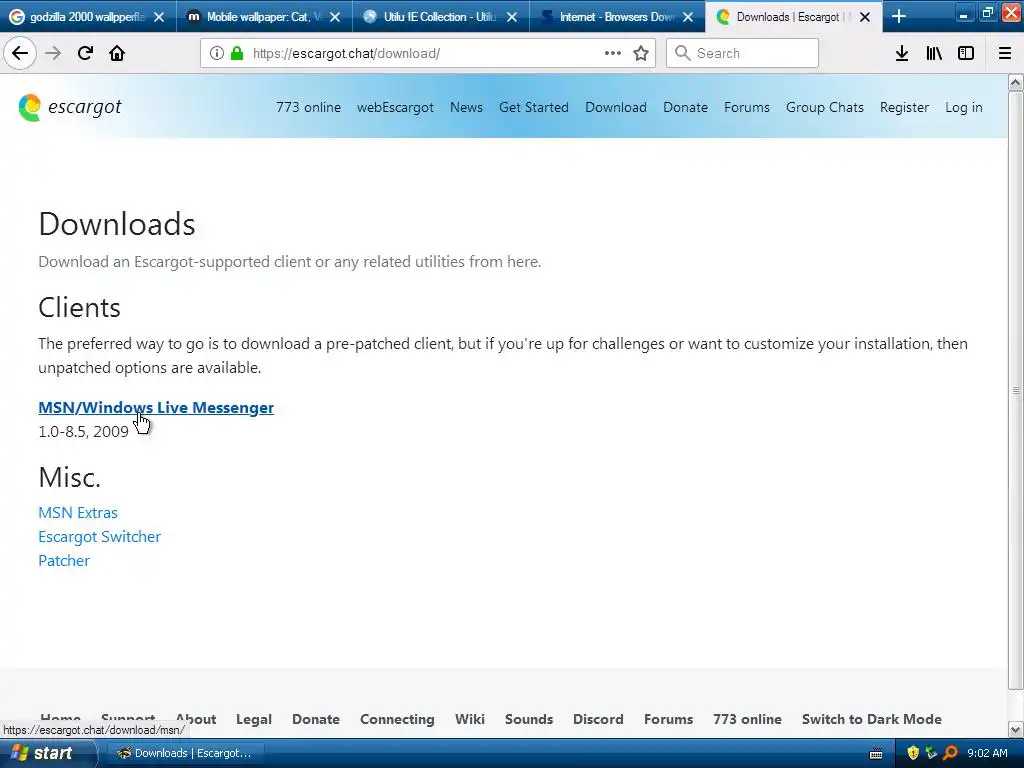Click Donate in the footer

(315, 719)
